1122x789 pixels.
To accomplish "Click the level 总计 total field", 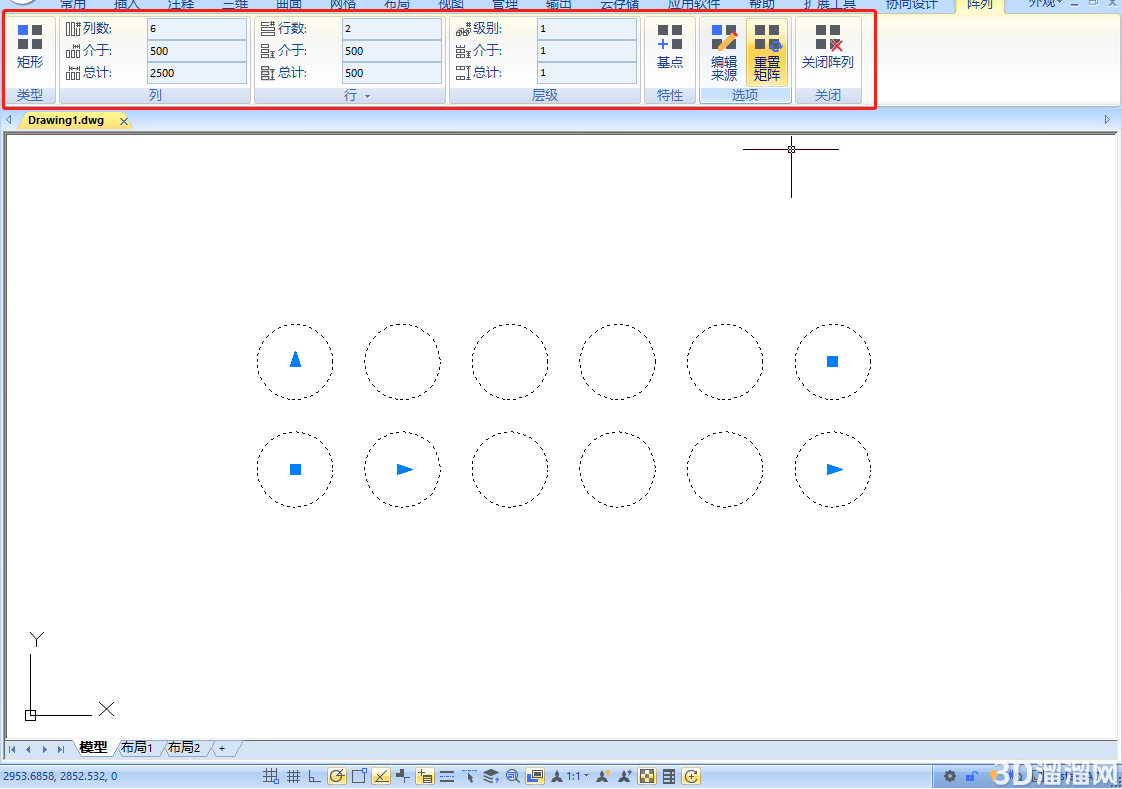I will (x=587, y=73).
